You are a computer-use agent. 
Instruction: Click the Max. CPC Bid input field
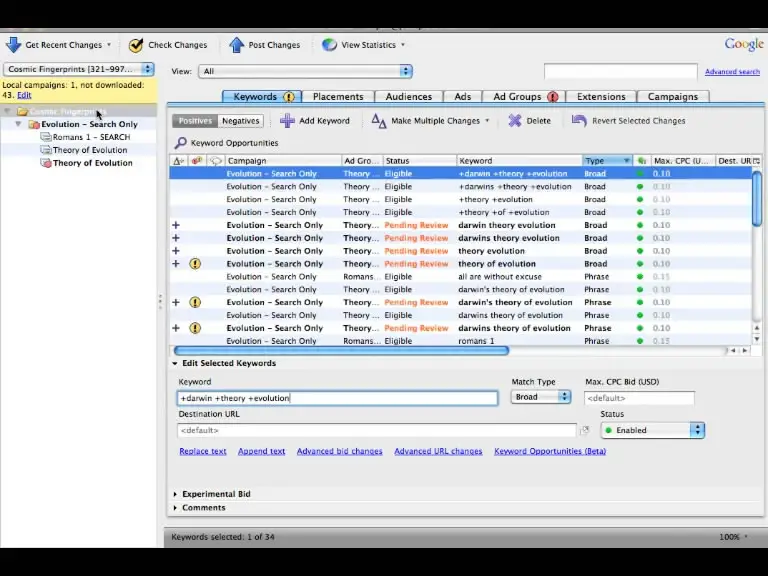(639, 398)
